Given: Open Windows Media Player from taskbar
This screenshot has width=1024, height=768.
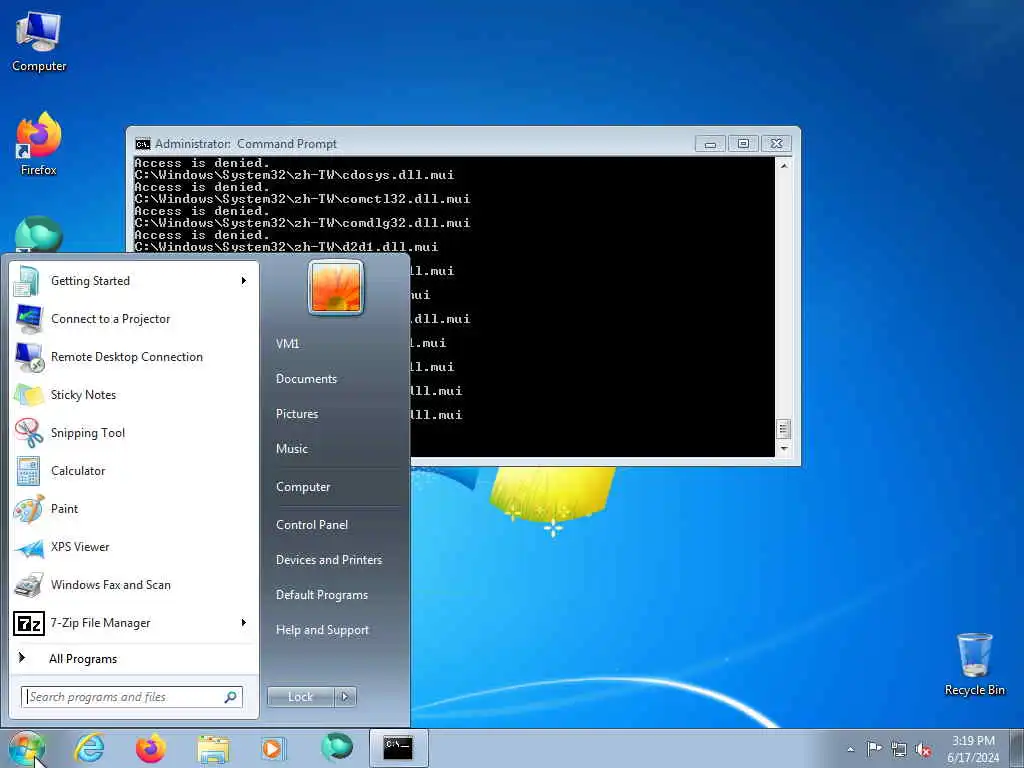Looking at the screenshot, I should click(272, 748).
